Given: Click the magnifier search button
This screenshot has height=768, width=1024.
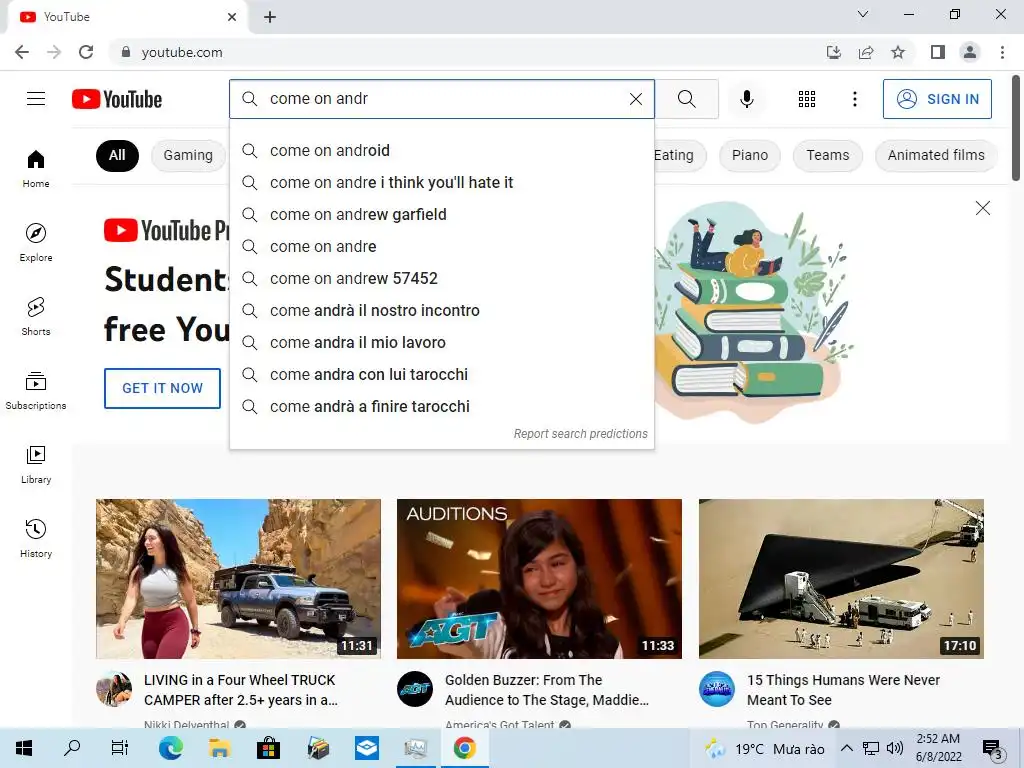Looking at the screenshot, I should coord(686,99).
